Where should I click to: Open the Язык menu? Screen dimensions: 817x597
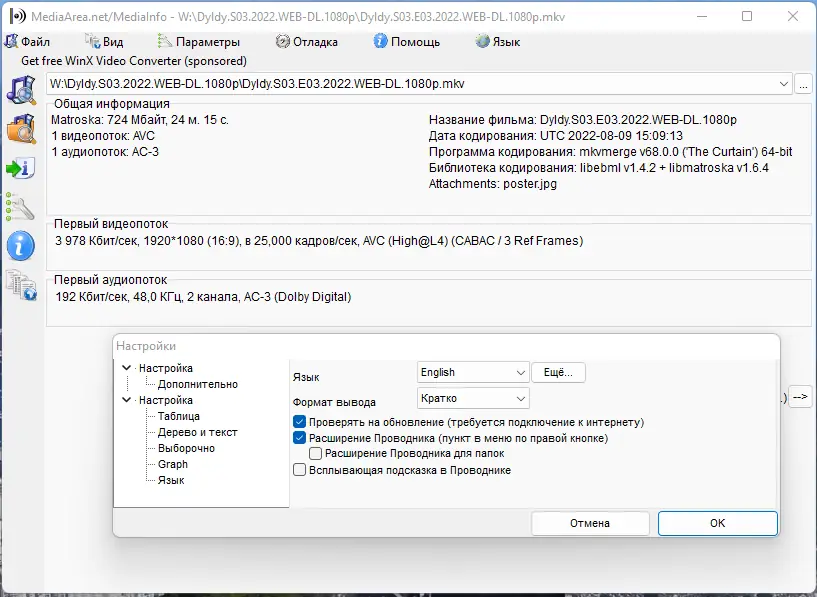point(498,42)
